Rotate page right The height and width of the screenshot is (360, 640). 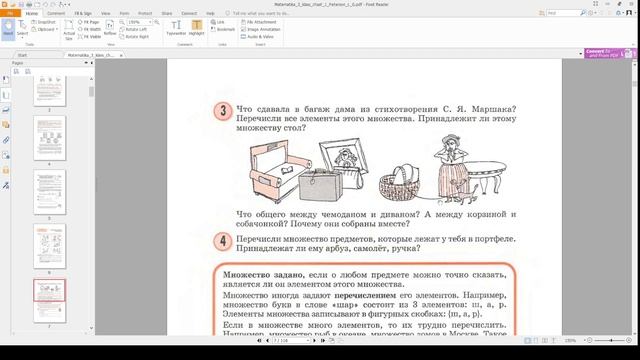134,37
